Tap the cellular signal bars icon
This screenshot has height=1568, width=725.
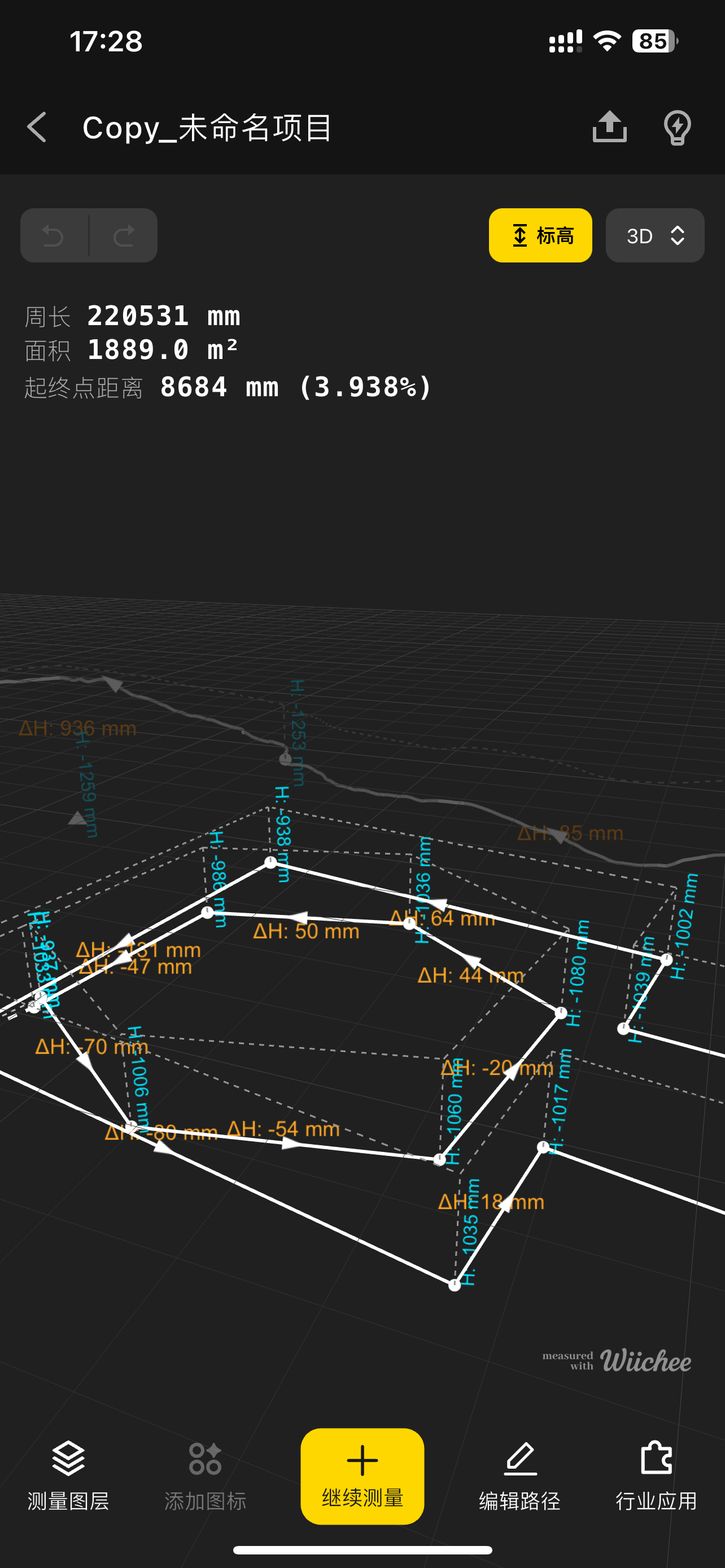(566, 41)
